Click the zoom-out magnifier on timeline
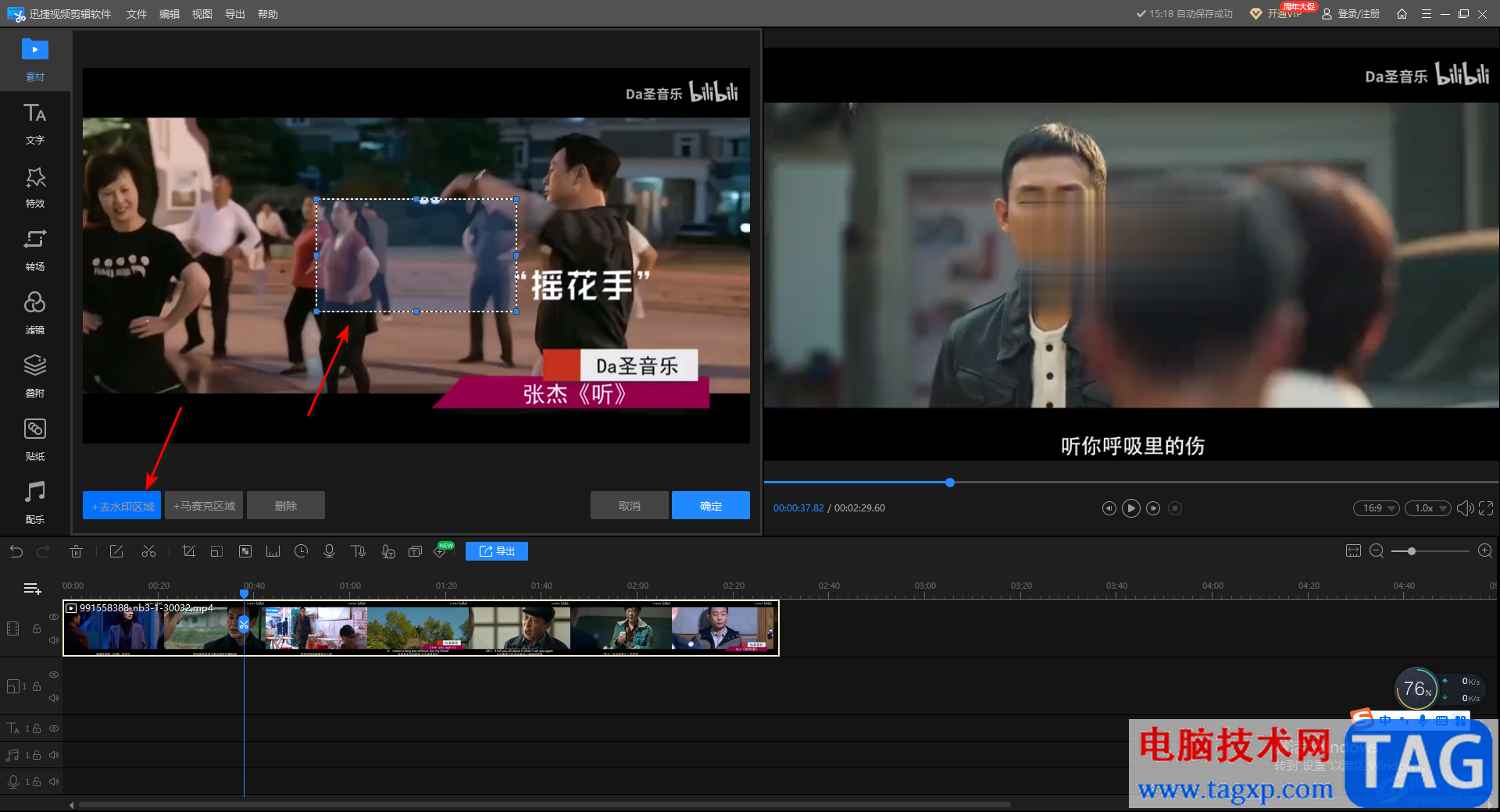 point(1377,551)
